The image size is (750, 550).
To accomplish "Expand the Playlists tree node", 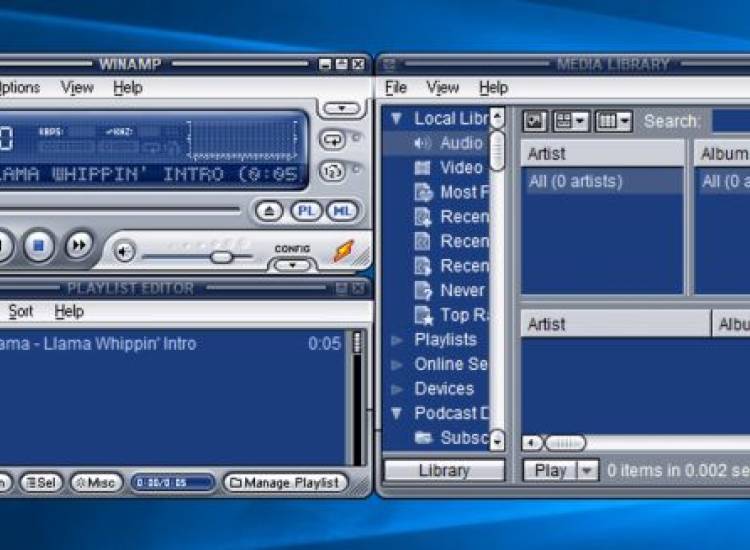I will 397,340.
